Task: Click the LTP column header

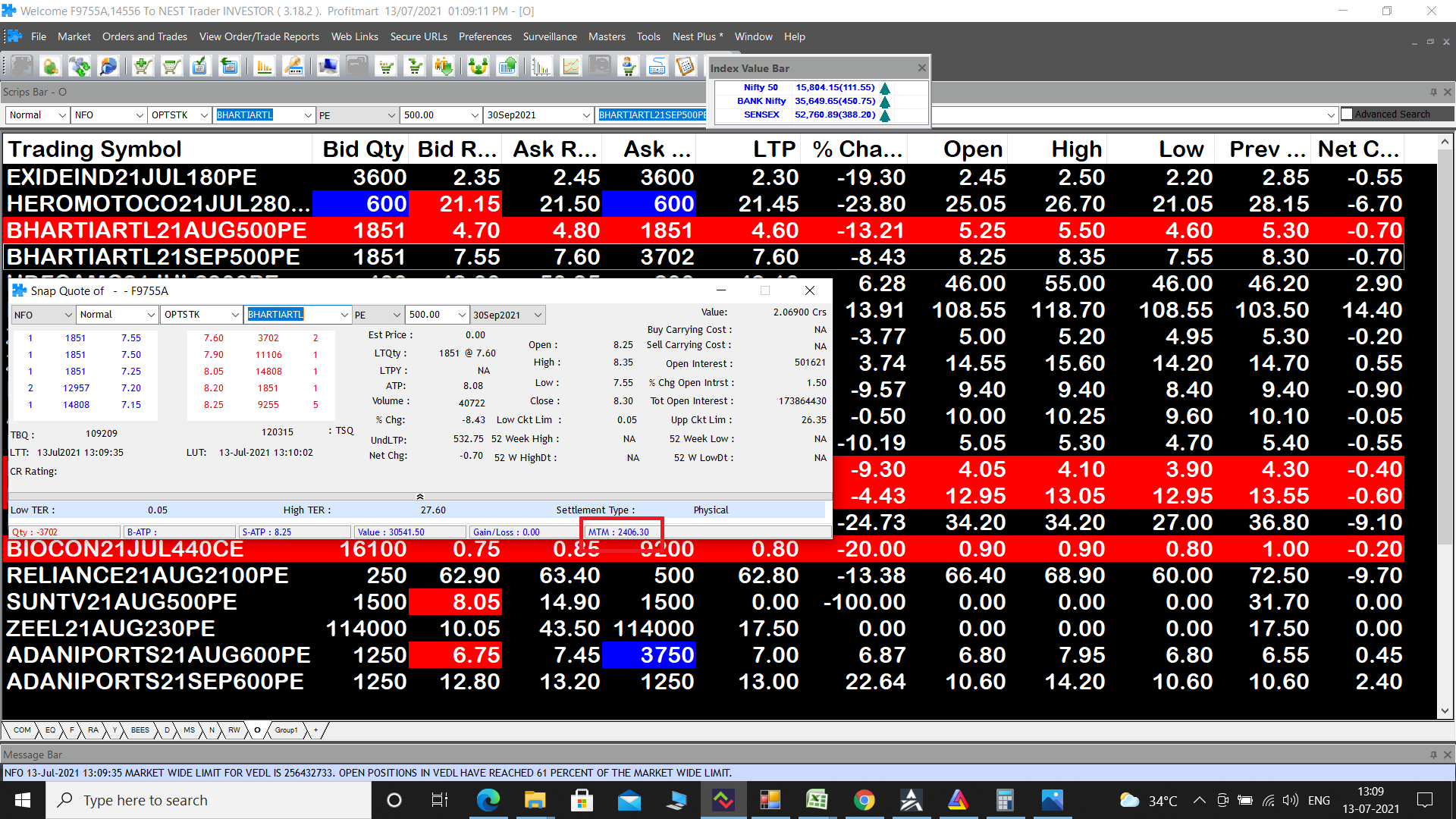Action: pos(748,149)
